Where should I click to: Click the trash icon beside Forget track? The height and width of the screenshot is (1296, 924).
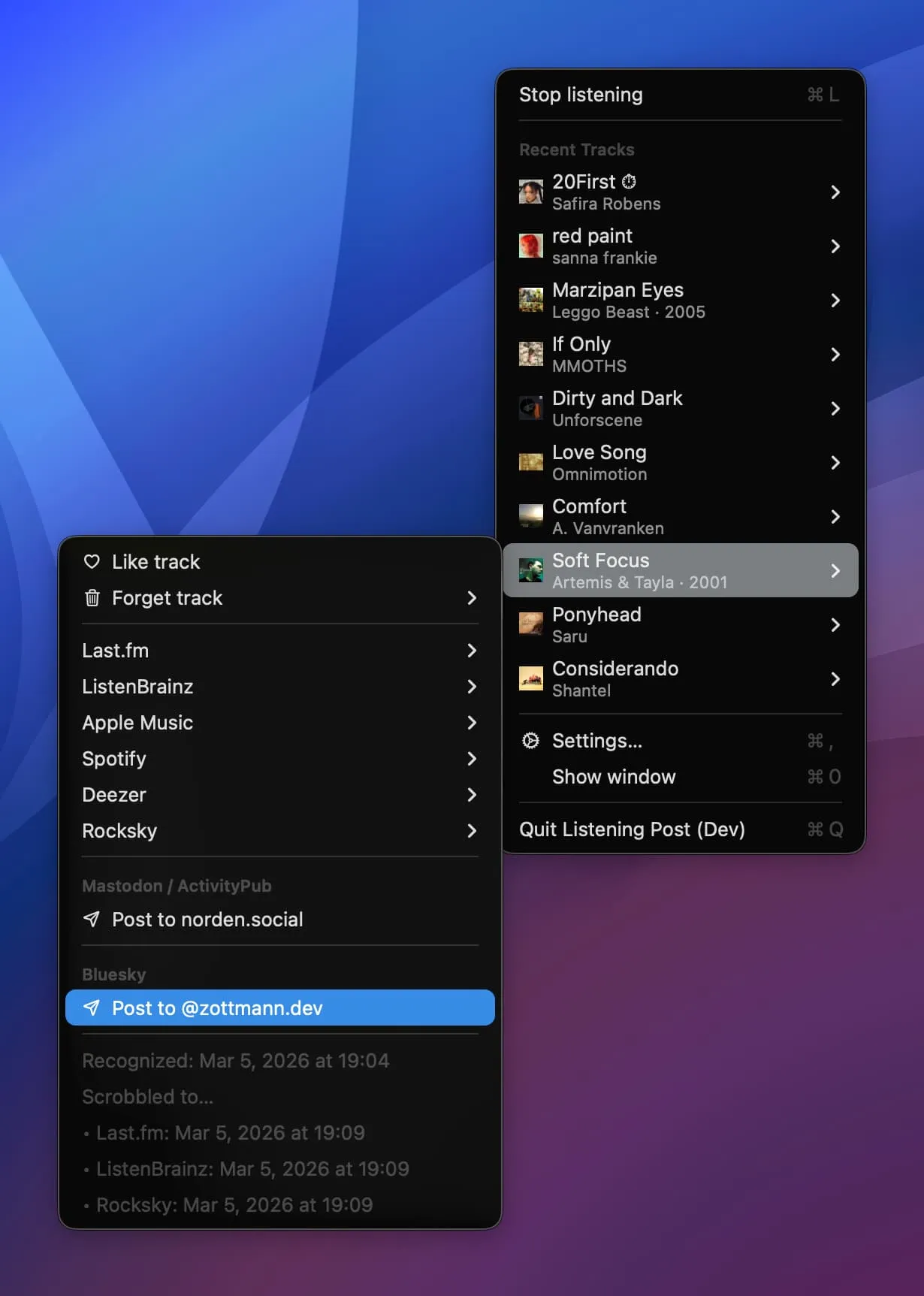(x=92, y=598)
